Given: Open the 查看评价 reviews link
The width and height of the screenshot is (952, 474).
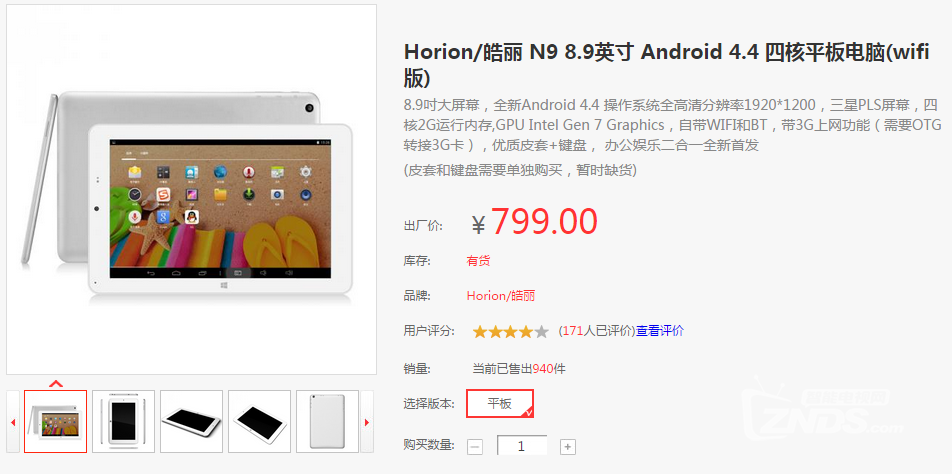Looking at the screenshot, I should 659,331.
